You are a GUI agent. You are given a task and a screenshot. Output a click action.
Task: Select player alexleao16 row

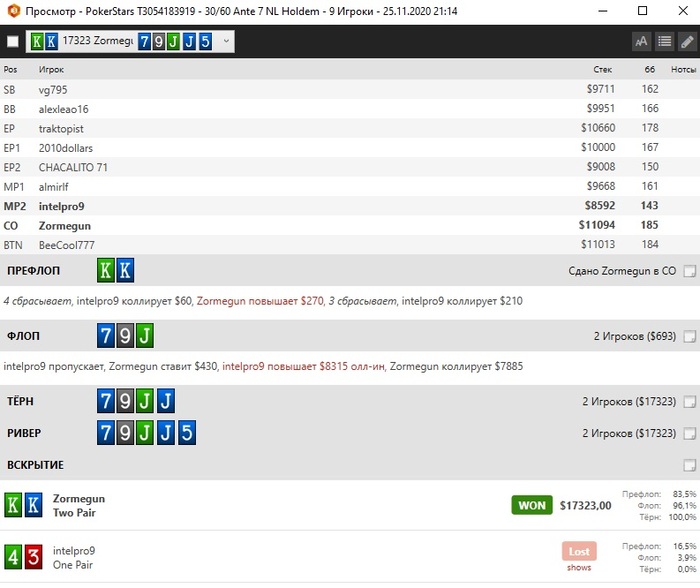click(350, 109)
